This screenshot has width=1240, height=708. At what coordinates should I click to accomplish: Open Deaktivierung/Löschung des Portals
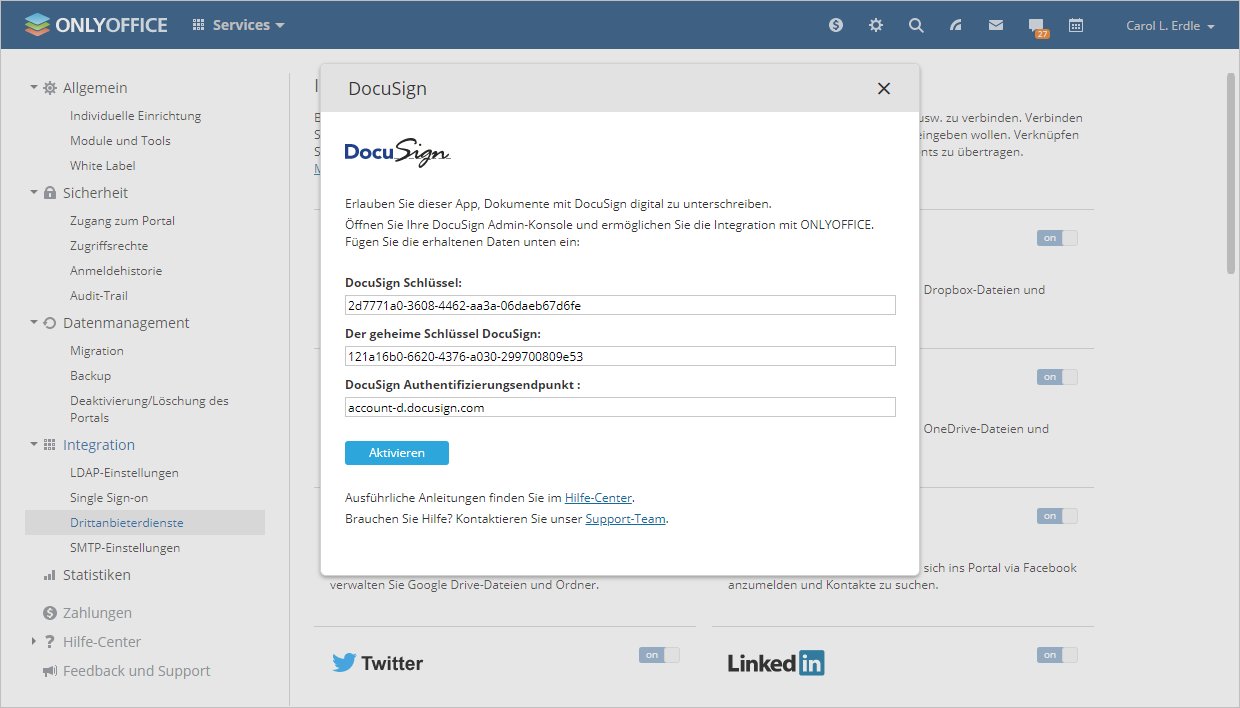pyautogui.click(x=149, y=409)
